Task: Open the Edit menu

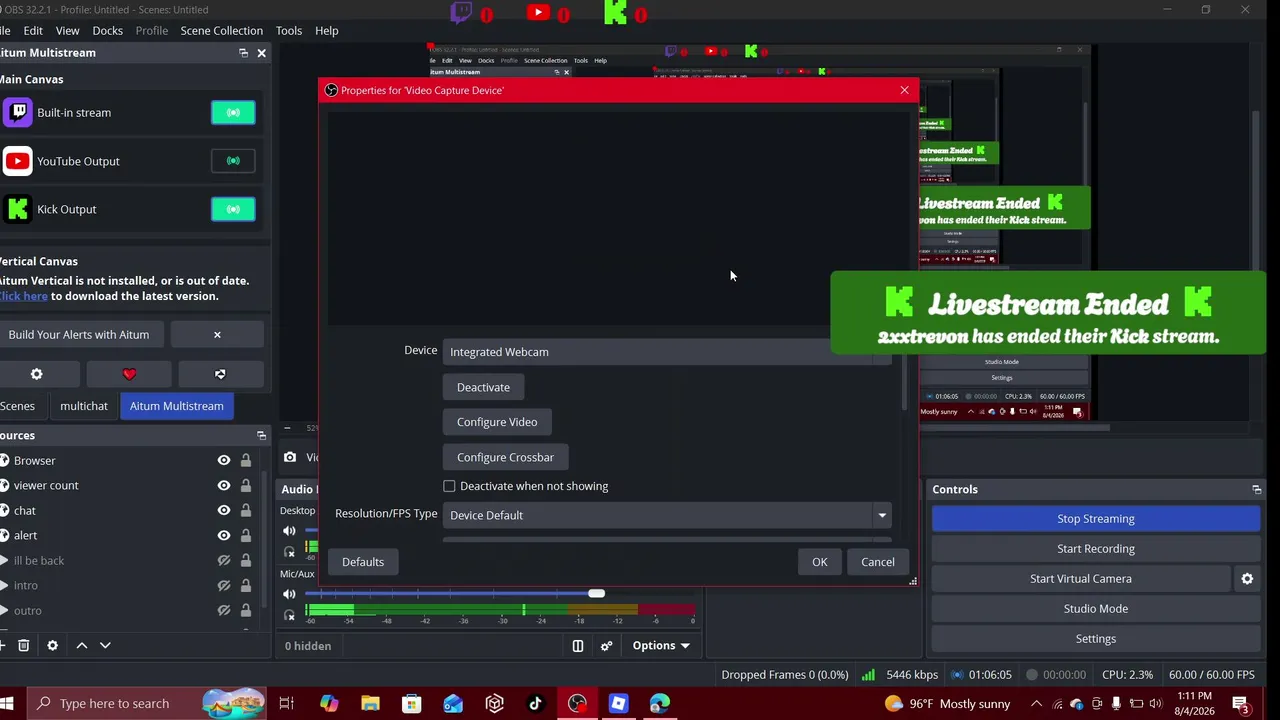Action: point(33,31)
